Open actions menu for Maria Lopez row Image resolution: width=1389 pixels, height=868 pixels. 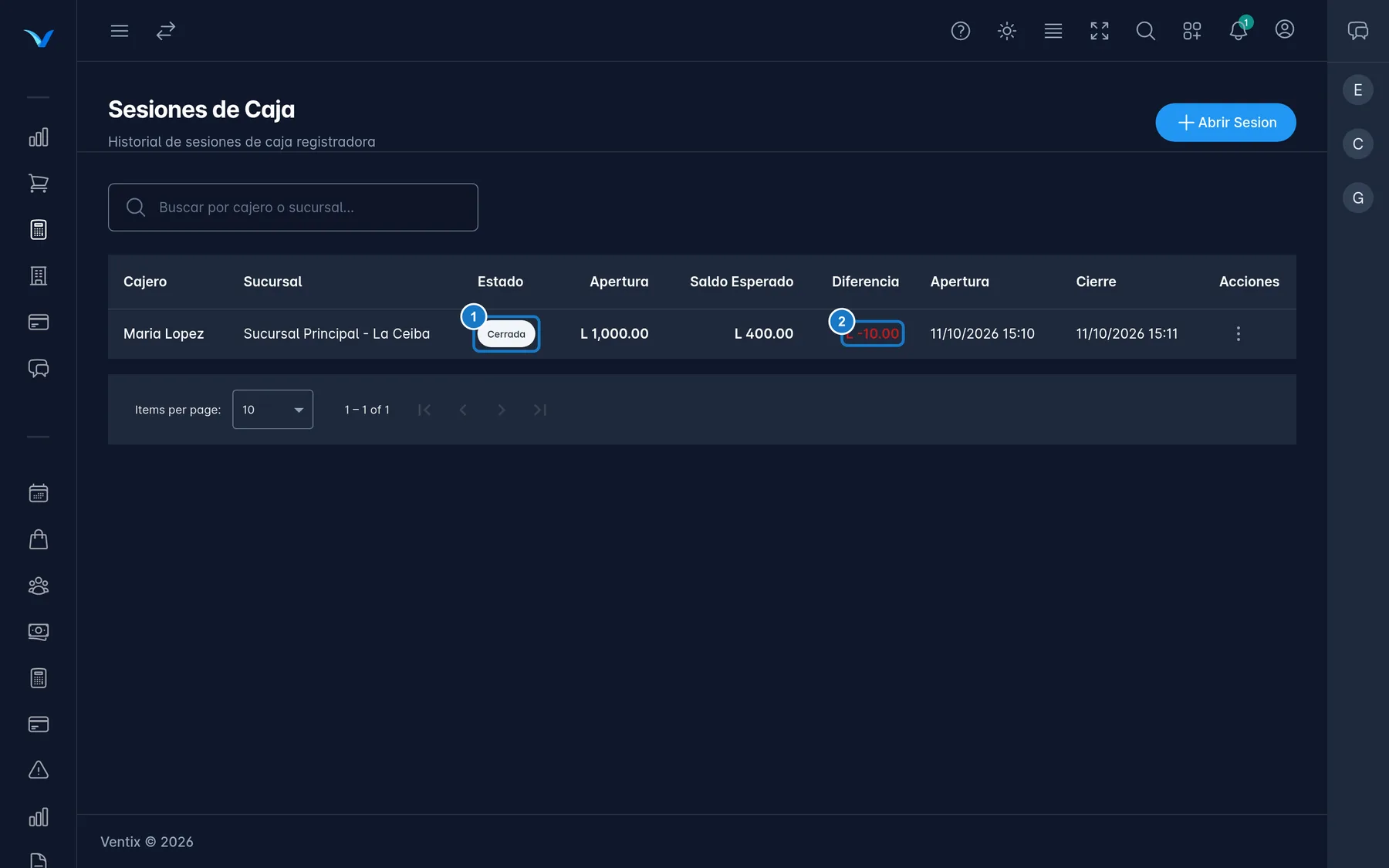(1239, 334)
